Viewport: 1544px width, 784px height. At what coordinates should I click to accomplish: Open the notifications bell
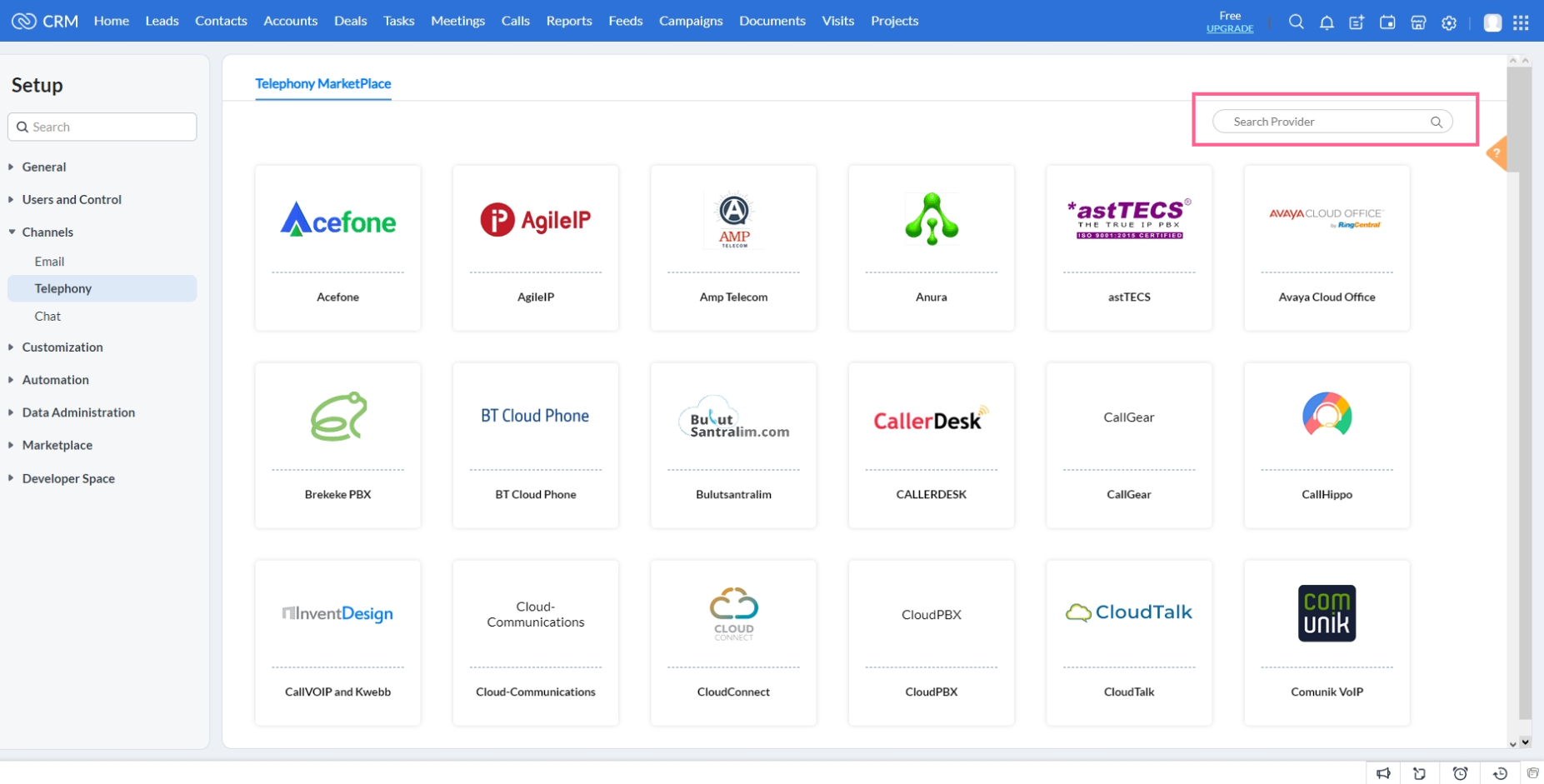1327,22
